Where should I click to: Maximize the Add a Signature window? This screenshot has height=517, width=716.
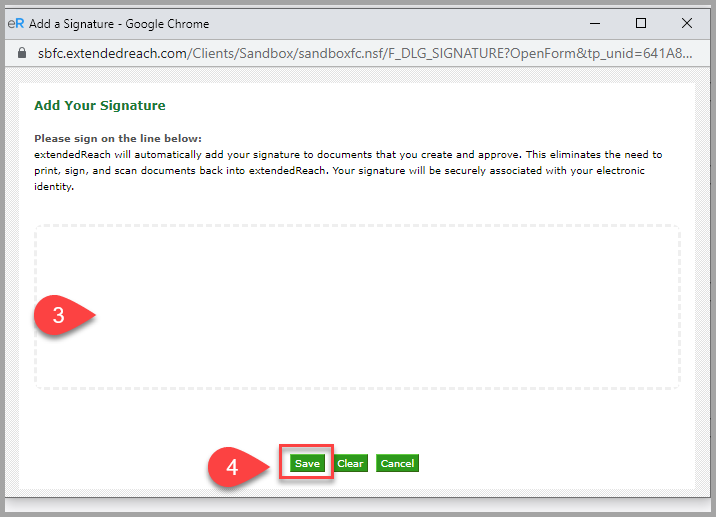point(641,23)
